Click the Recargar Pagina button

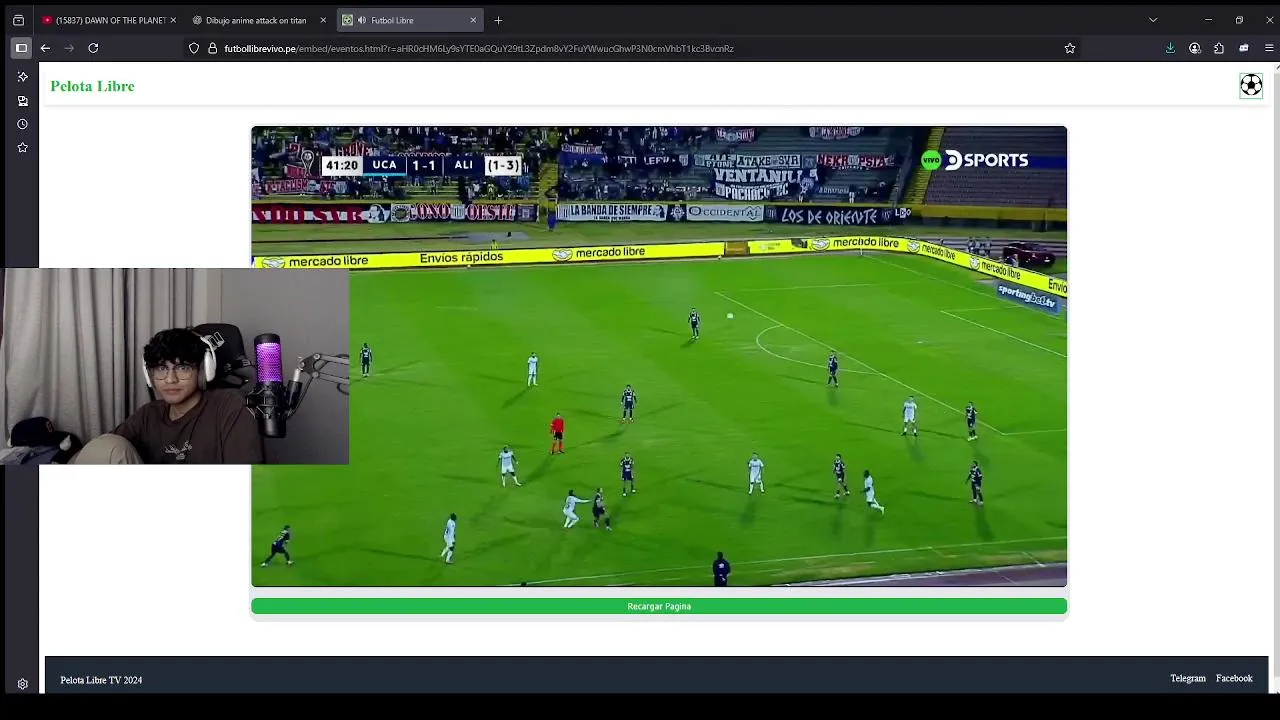click(659, 606)
